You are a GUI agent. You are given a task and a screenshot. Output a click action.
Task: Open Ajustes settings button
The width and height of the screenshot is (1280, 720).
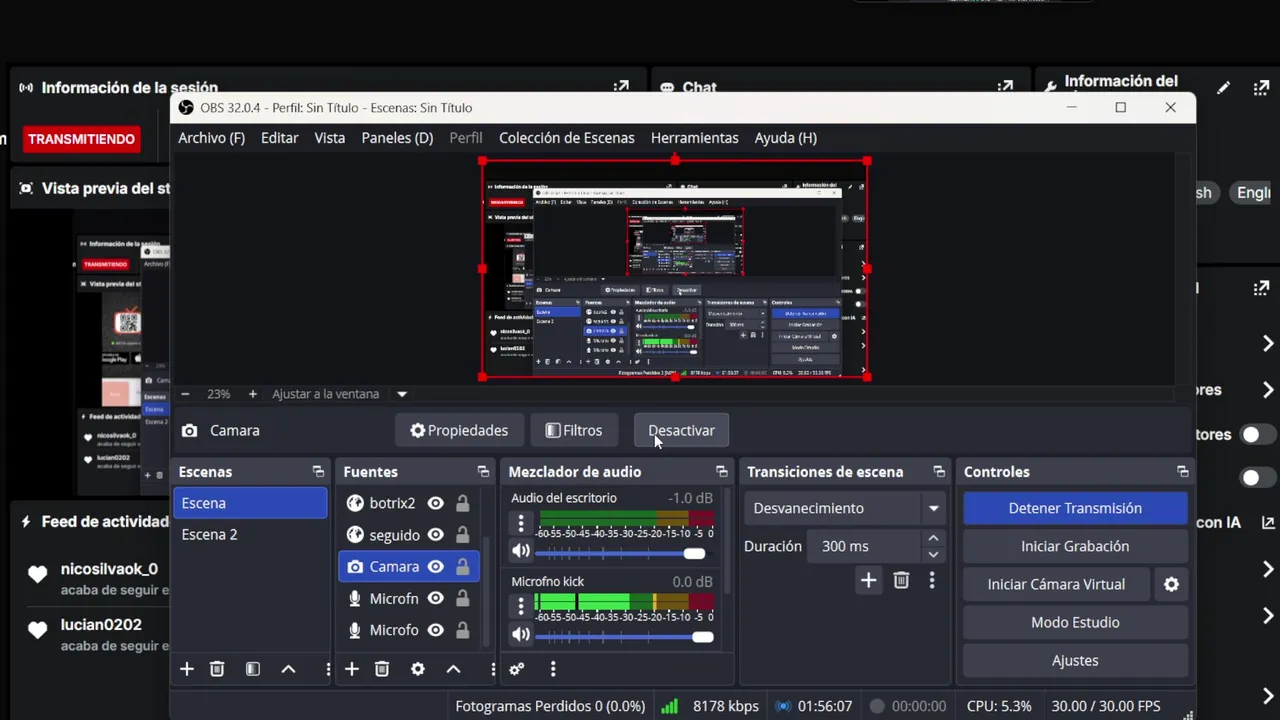(x=1075, y=660)
